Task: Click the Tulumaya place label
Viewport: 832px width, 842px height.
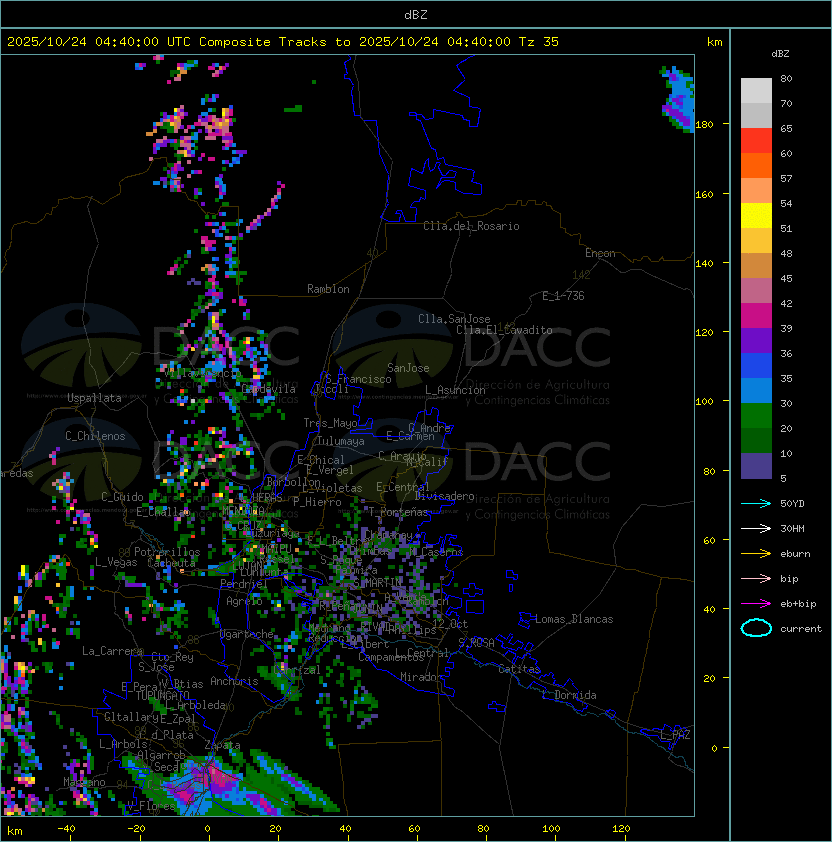Action: click(x=341, y=441)
